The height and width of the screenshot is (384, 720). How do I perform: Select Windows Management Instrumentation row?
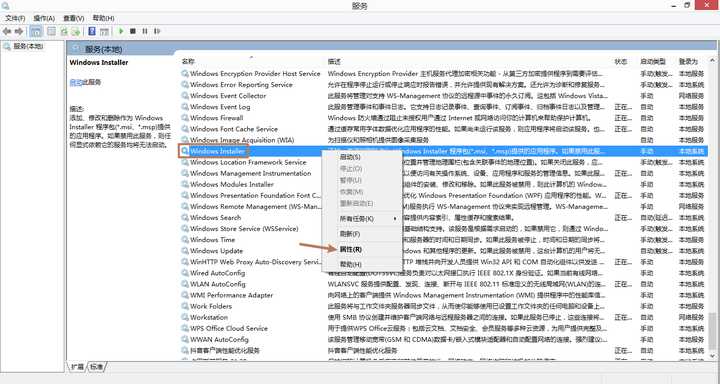pos(444,173)
